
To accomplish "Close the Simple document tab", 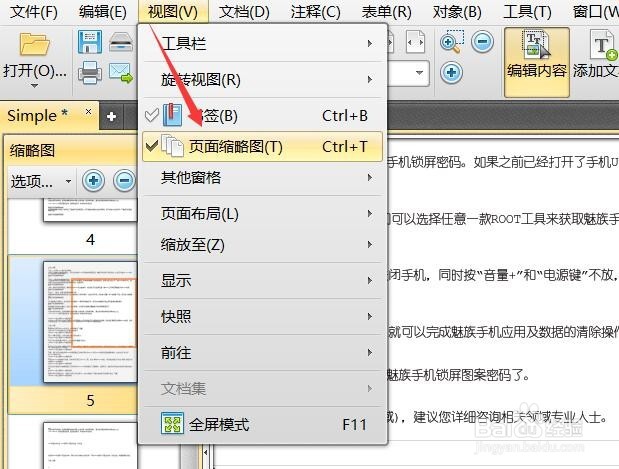I will [88, 112].
